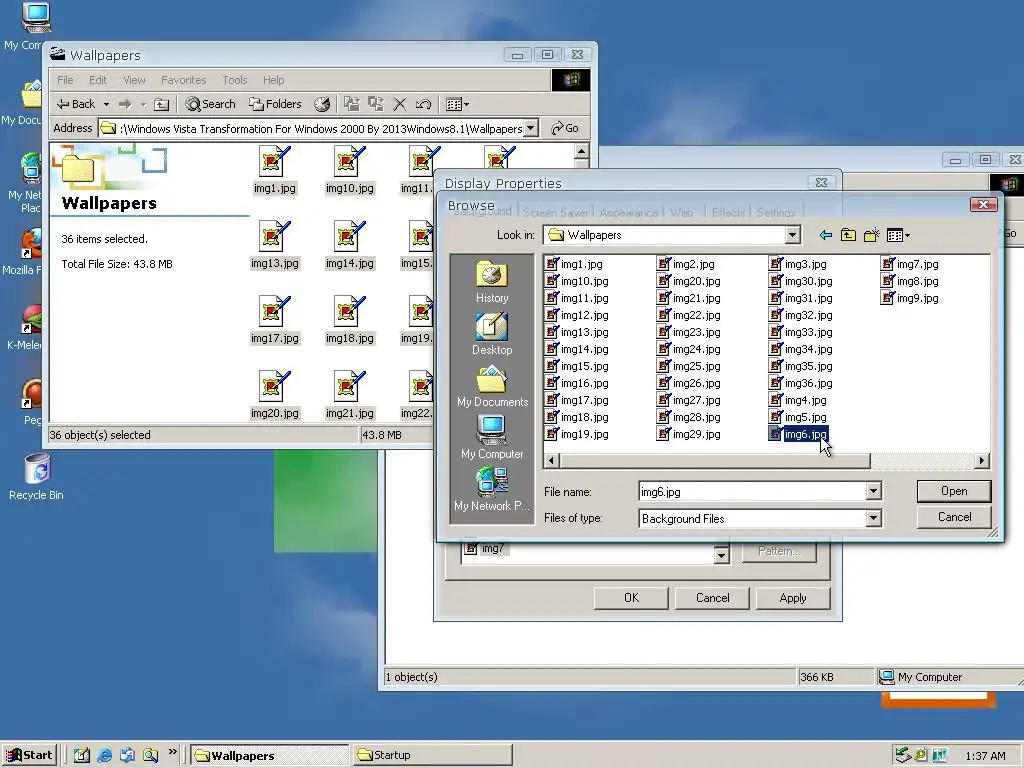Select My Computer in Browse sidebar
The image size is (1024, 768).
[x=492, y=438]
